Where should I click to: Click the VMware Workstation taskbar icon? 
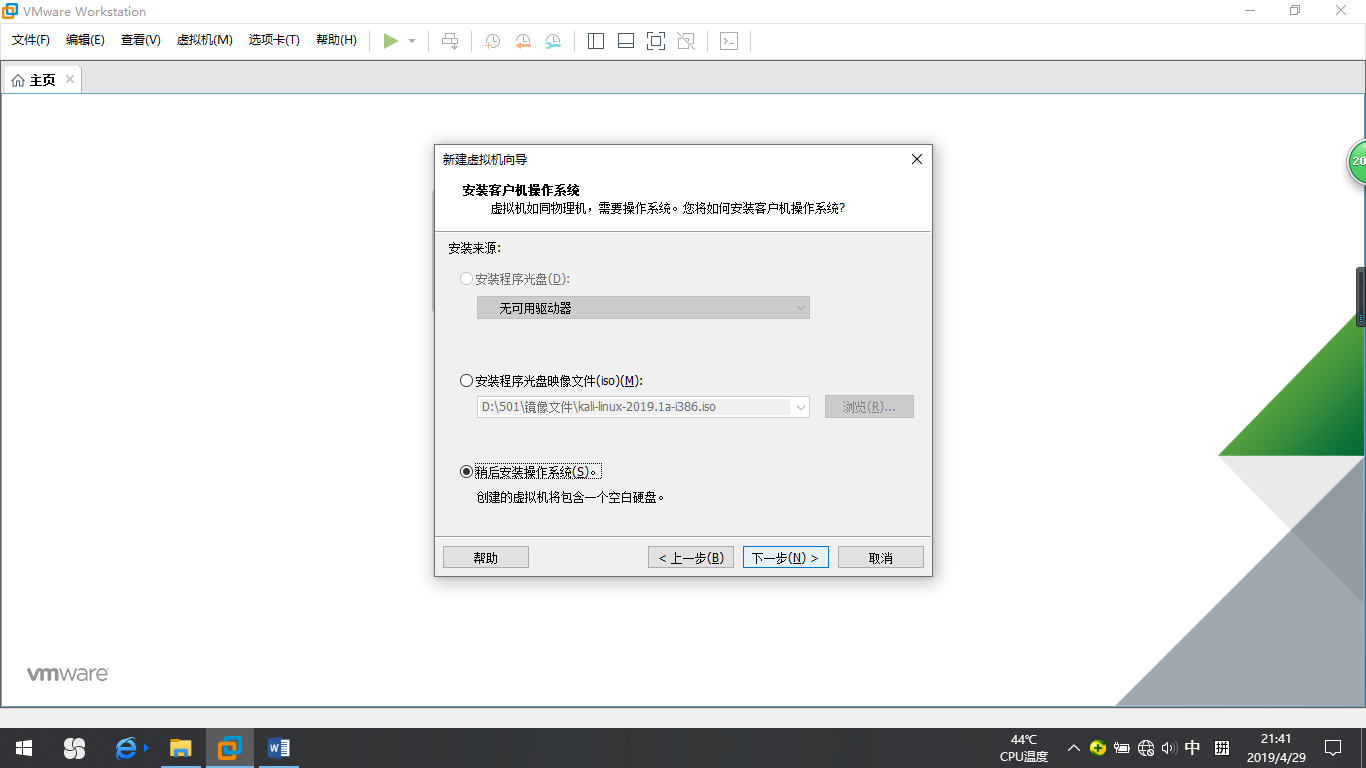(230, 748)
